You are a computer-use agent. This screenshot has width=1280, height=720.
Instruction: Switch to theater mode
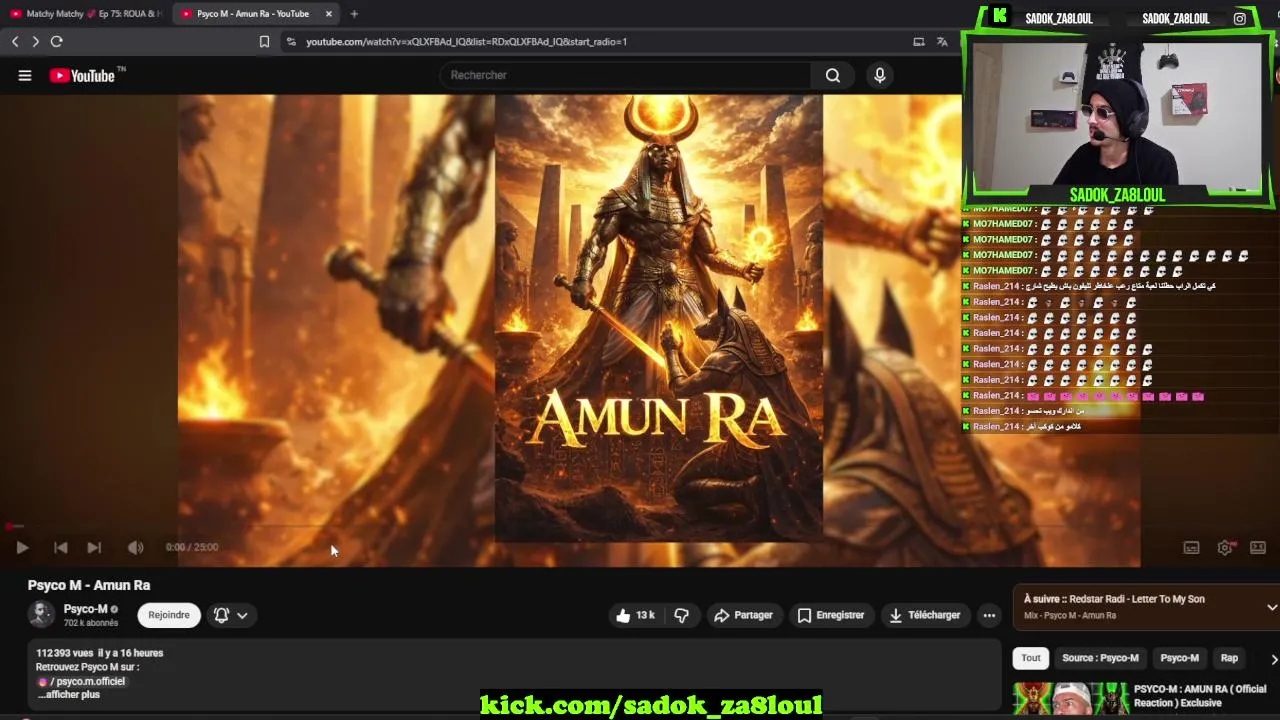(1258, 548)
